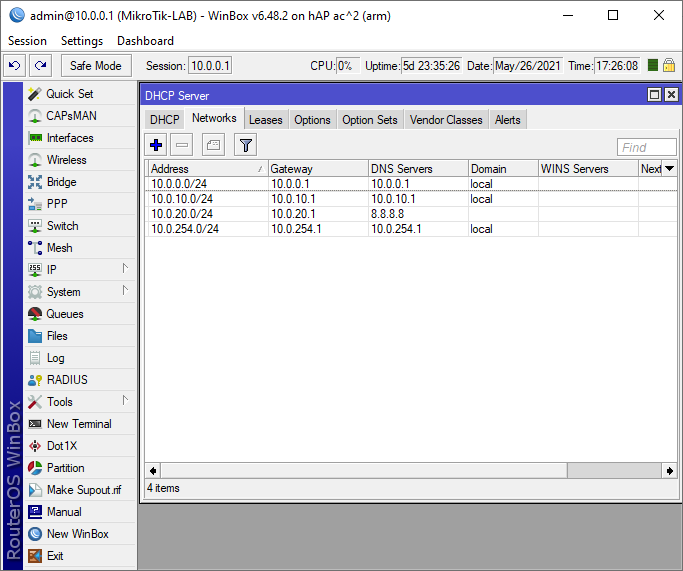Viewport: 683px width, 571px height.
Task: Open the Queues sidebar item
Action: click(80, 314)
